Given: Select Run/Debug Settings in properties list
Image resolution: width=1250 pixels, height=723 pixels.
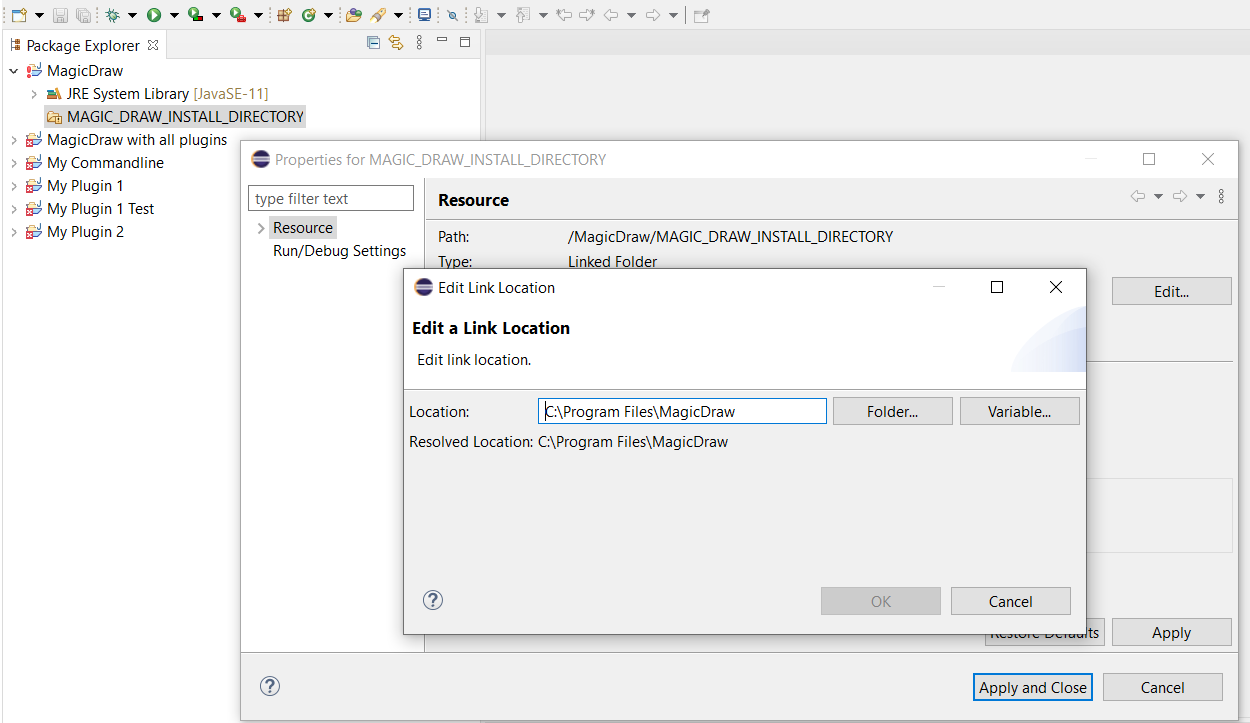Looking at the screenshot, I should tap(339, 251).
